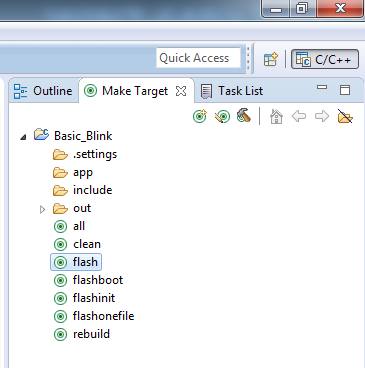Select the flashonefile make target
Viewport: 365px width, 368px height.
(94, 316)
